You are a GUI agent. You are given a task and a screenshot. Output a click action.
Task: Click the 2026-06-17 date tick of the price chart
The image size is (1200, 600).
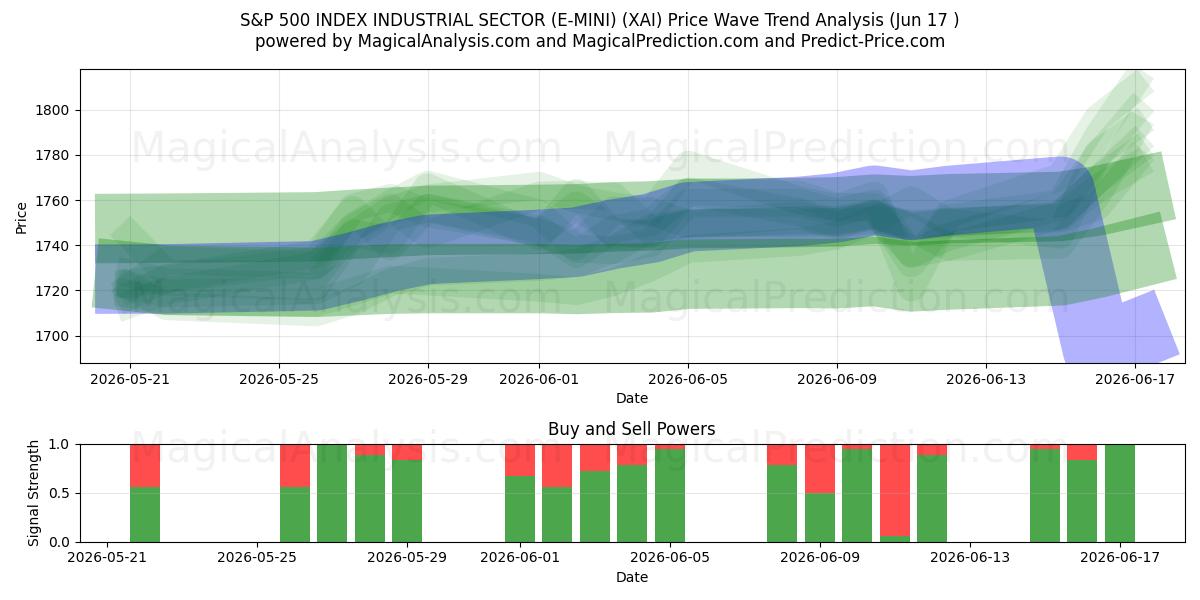1135,379
